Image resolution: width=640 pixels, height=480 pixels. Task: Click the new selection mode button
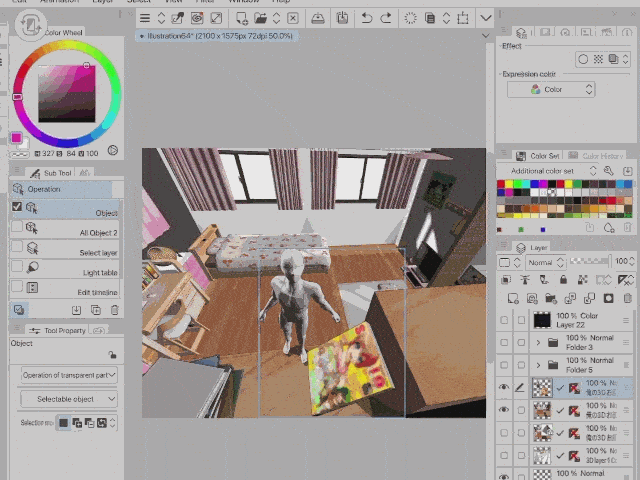[x=63, y=422]
